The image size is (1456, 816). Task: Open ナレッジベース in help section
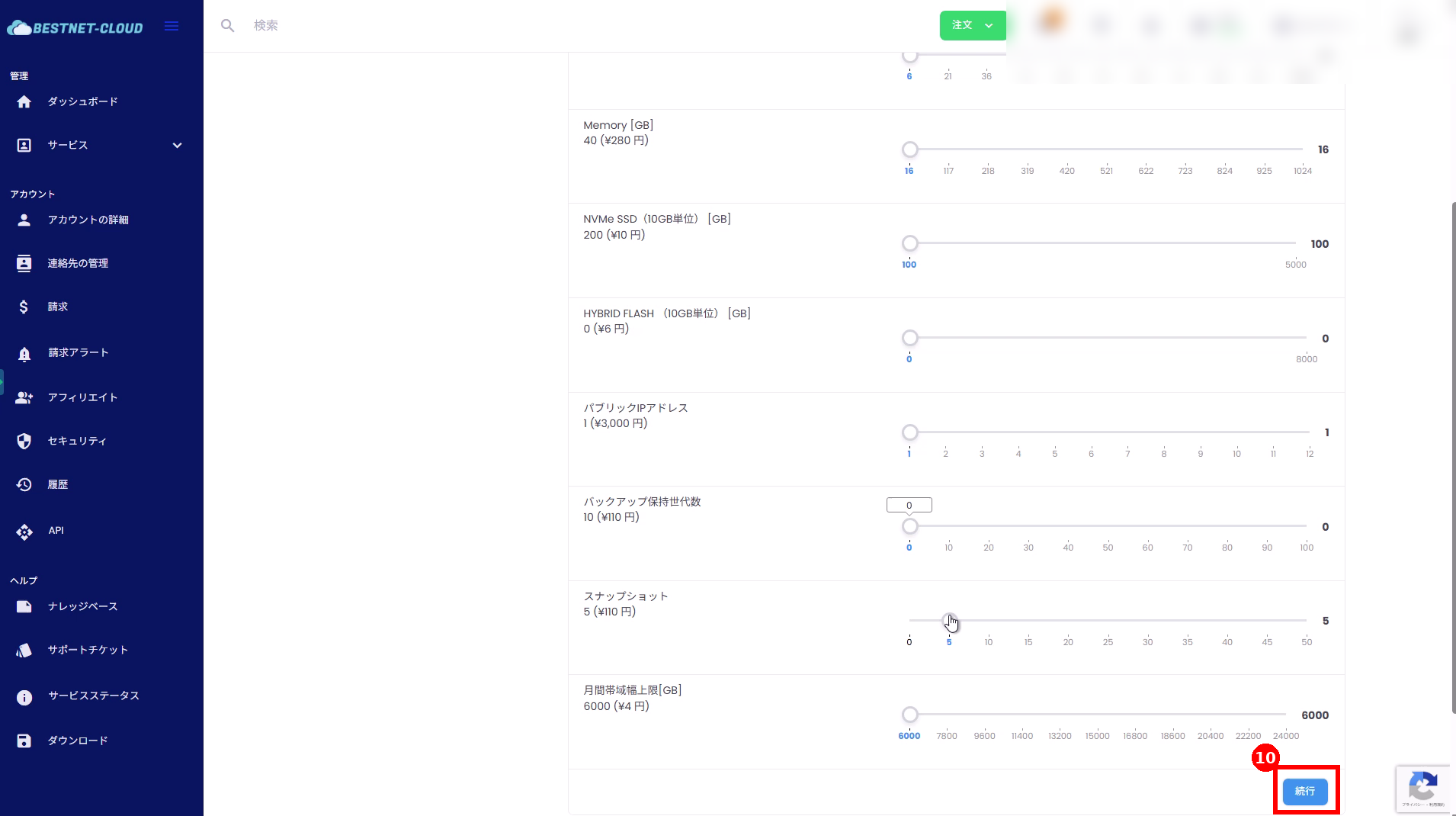click(82, 606)
